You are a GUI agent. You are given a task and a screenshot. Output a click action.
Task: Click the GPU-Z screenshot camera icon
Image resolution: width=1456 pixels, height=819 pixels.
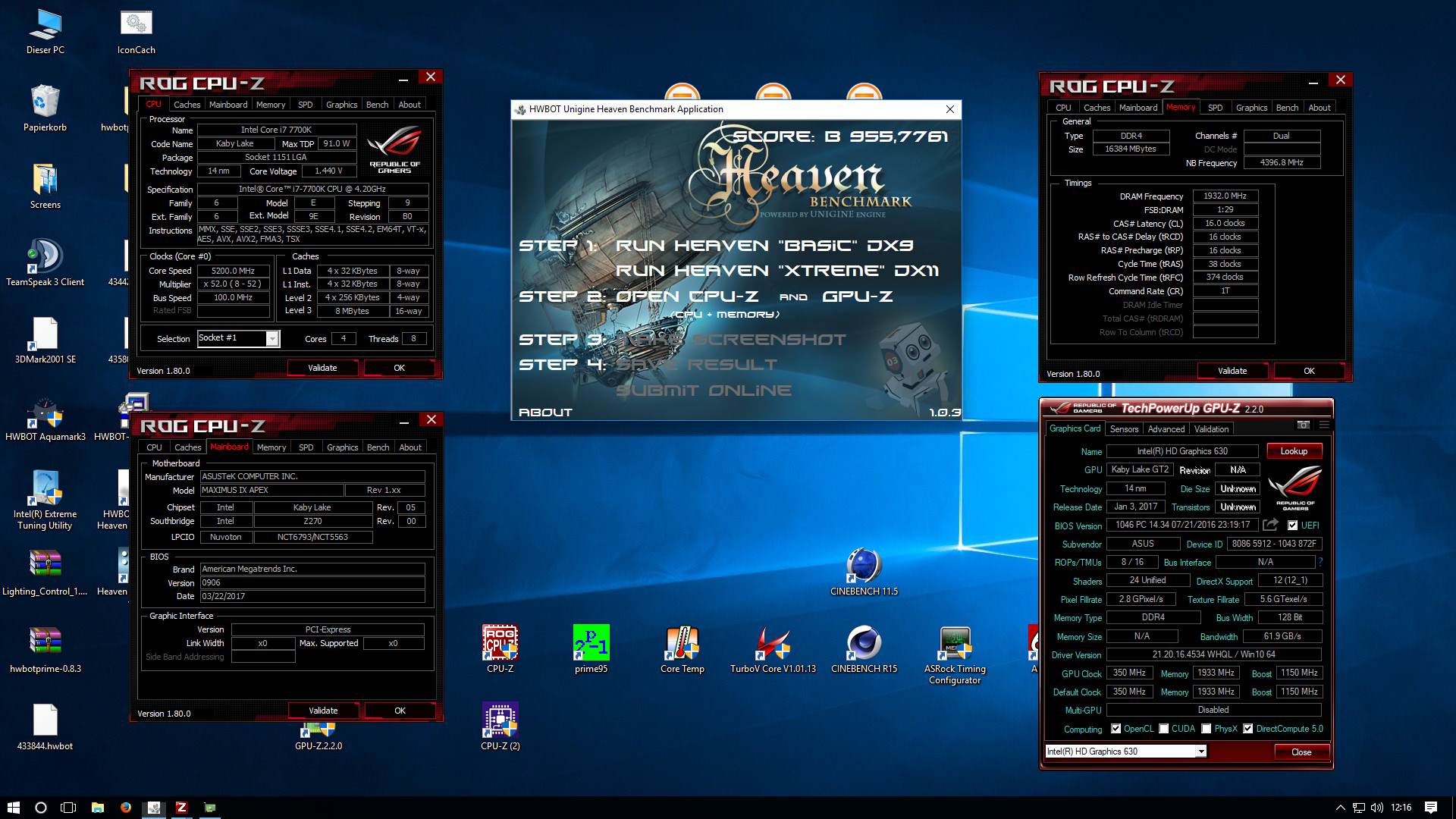tap(1304, 425)
